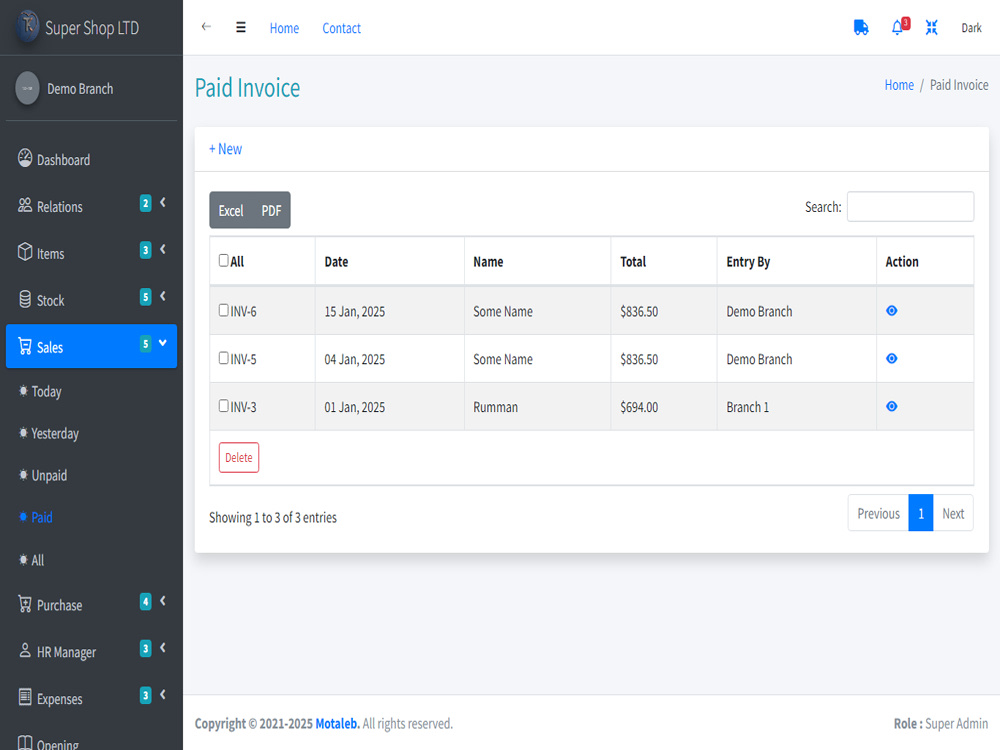
Task: Click the Dashboard gauge icon
Action: coord(25,158)
